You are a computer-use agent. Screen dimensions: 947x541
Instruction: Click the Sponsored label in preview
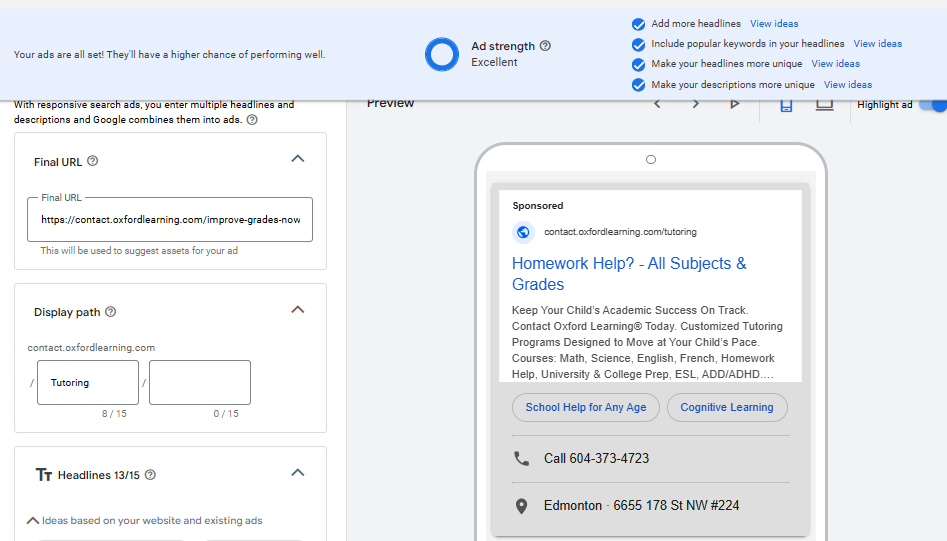538,205
